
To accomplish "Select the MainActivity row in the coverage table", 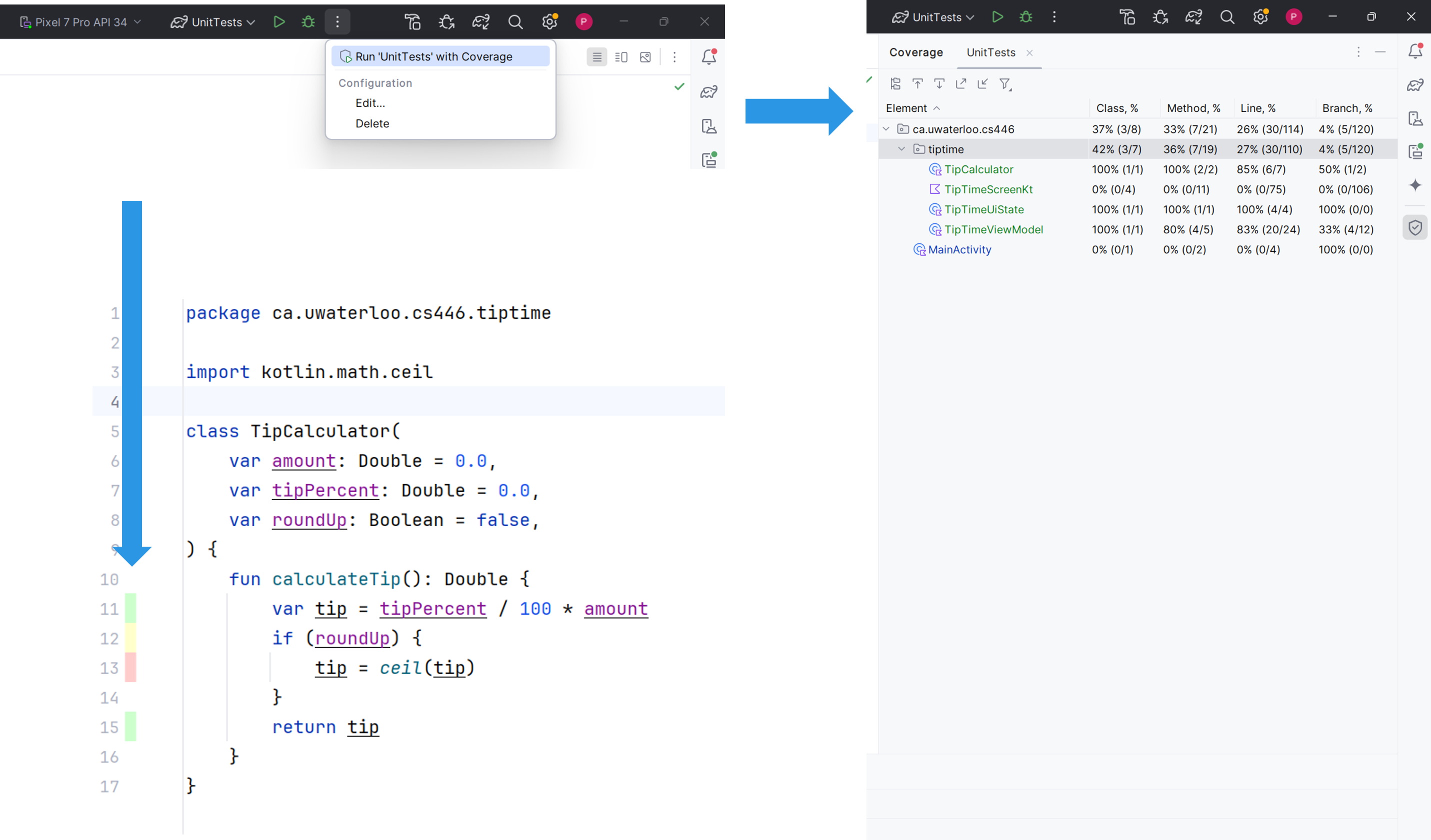I will (x=959, y=250).
